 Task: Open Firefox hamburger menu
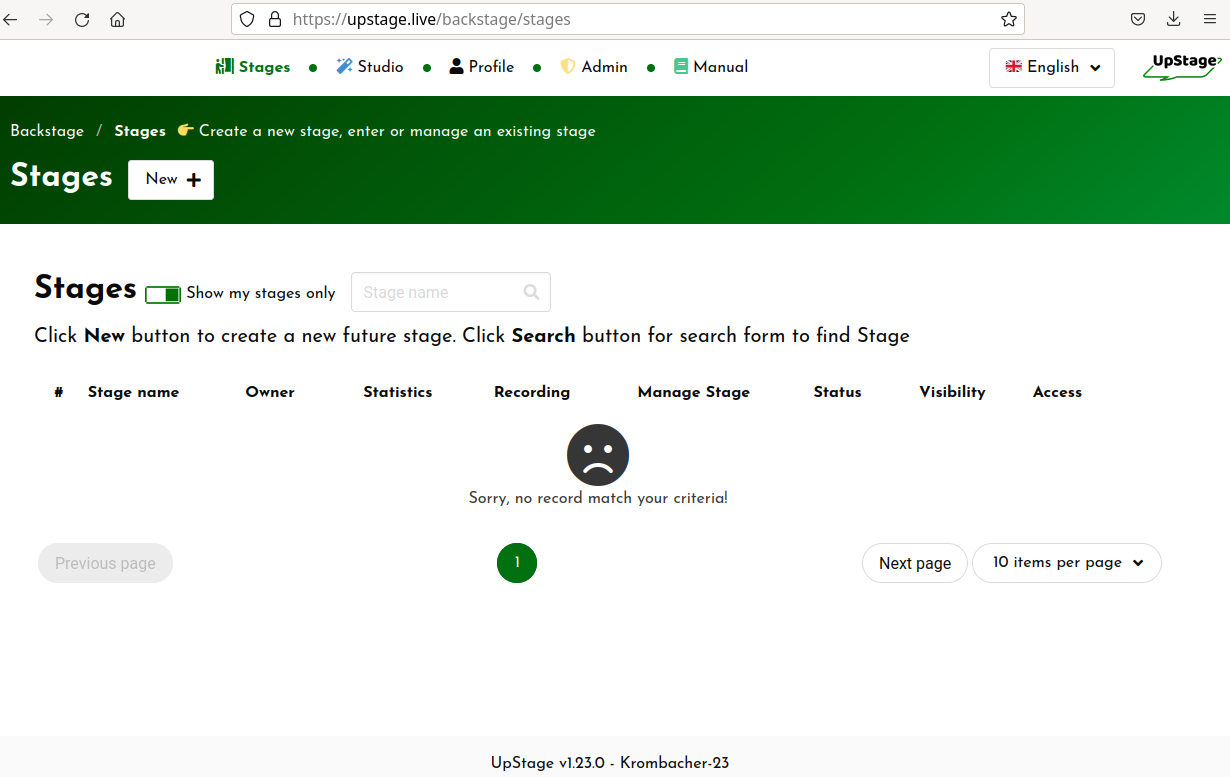pos(1210,19)
